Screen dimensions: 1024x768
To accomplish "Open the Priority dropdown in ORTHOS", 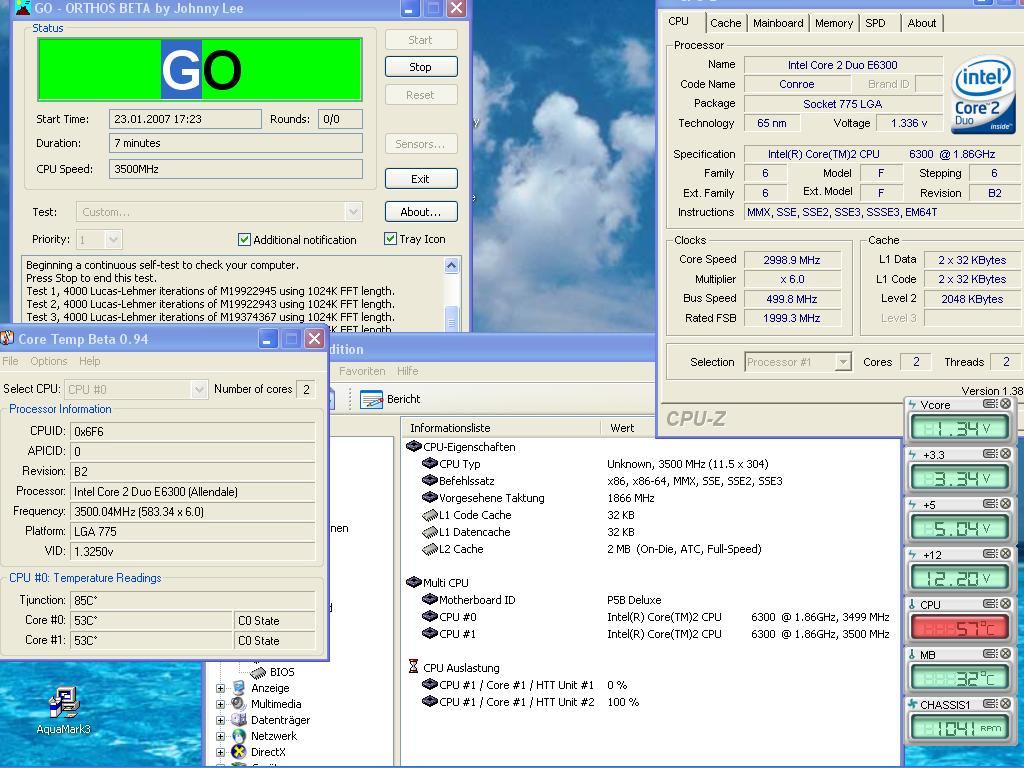I will (x=114, y=240).
